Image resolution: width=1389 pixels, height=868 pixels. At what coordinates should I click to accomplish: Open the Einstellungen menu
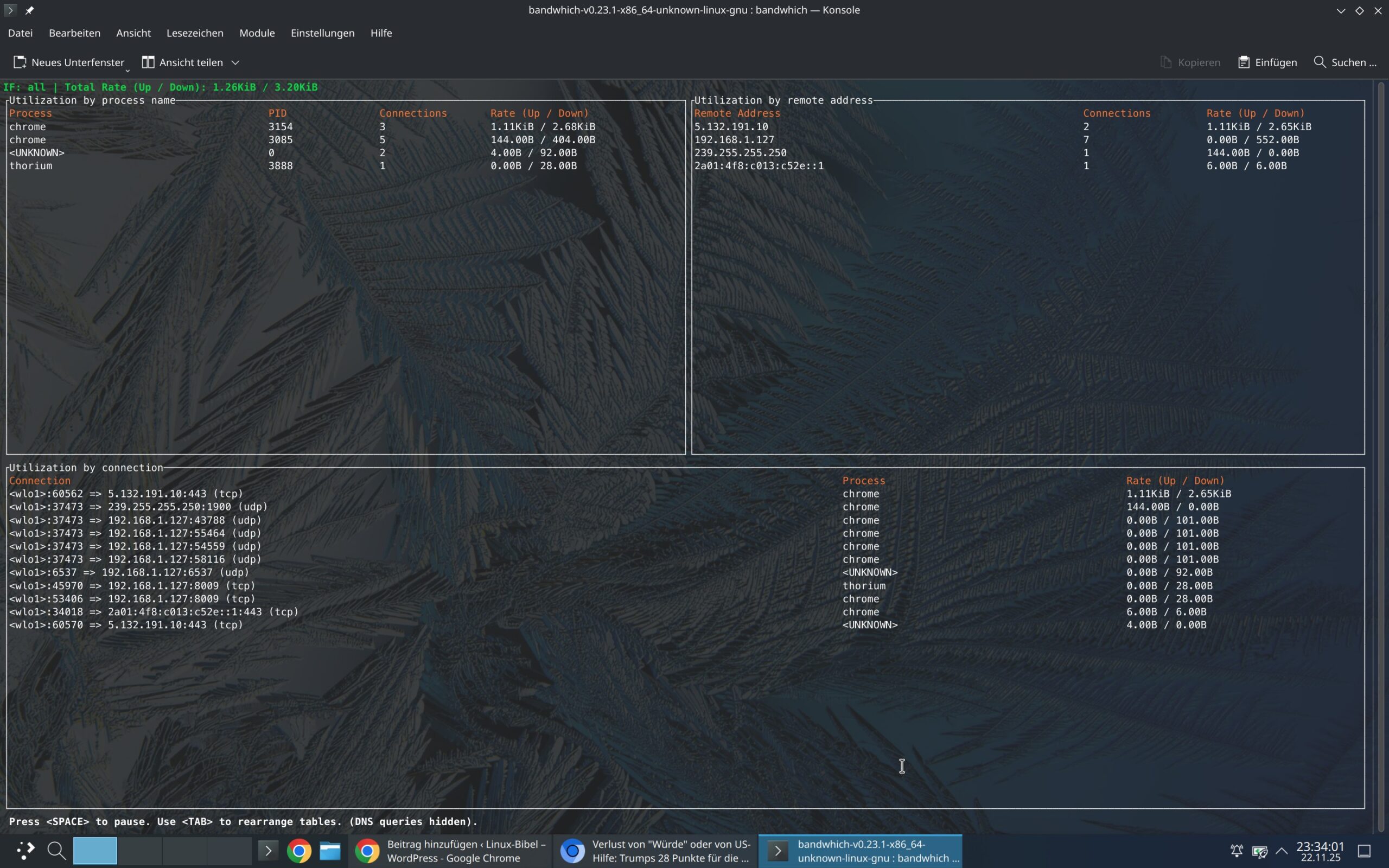click(x=322, y=33)
